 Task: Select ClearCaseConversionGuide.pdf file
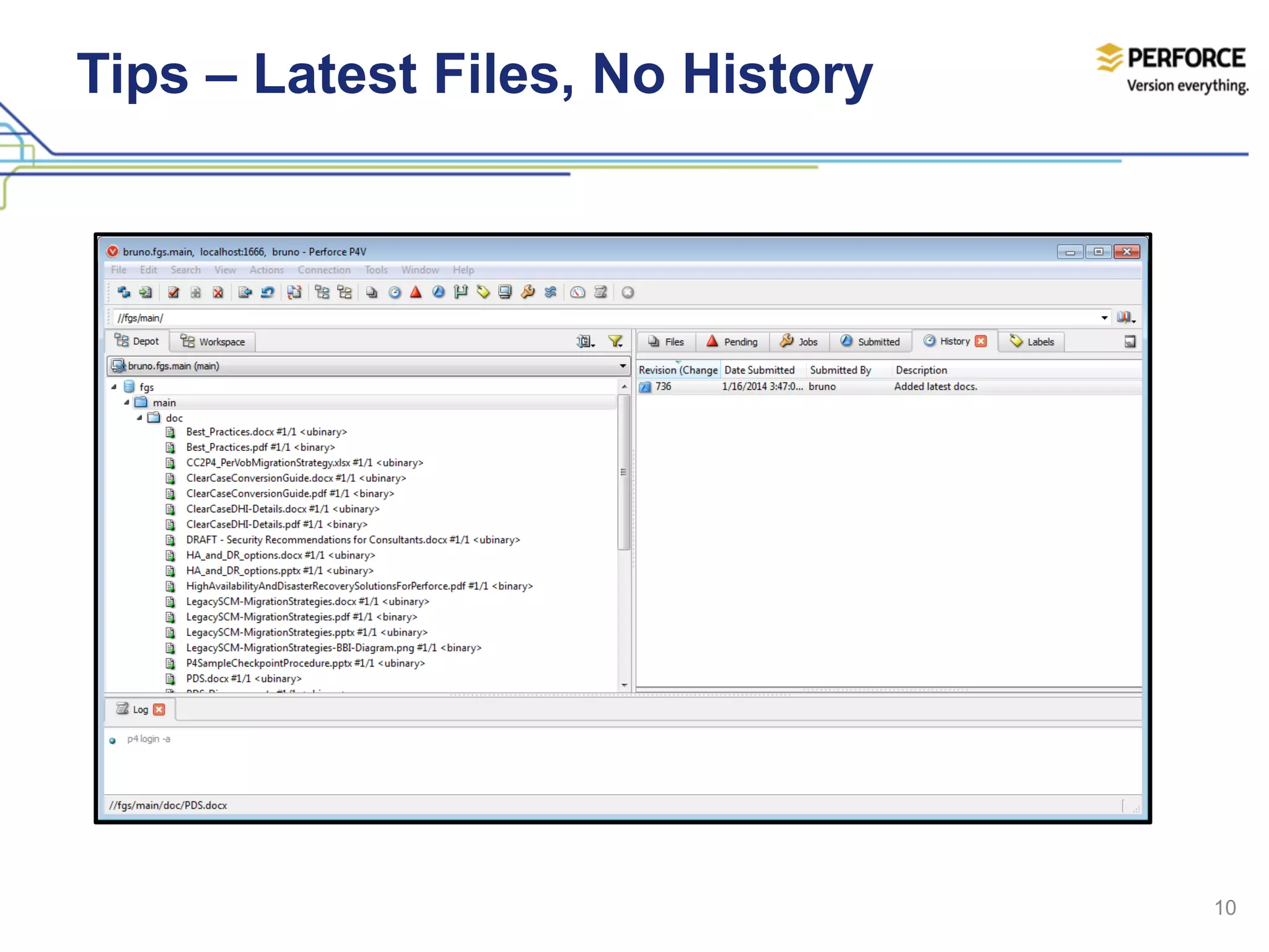point(290,494)
